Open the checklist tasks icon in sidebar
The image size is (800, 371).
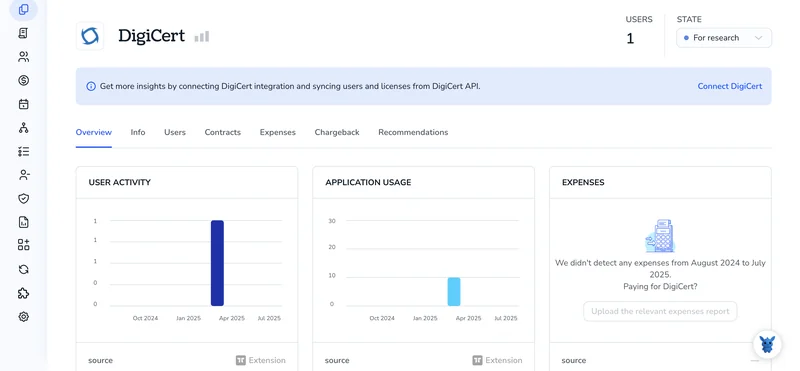[23, 152]
